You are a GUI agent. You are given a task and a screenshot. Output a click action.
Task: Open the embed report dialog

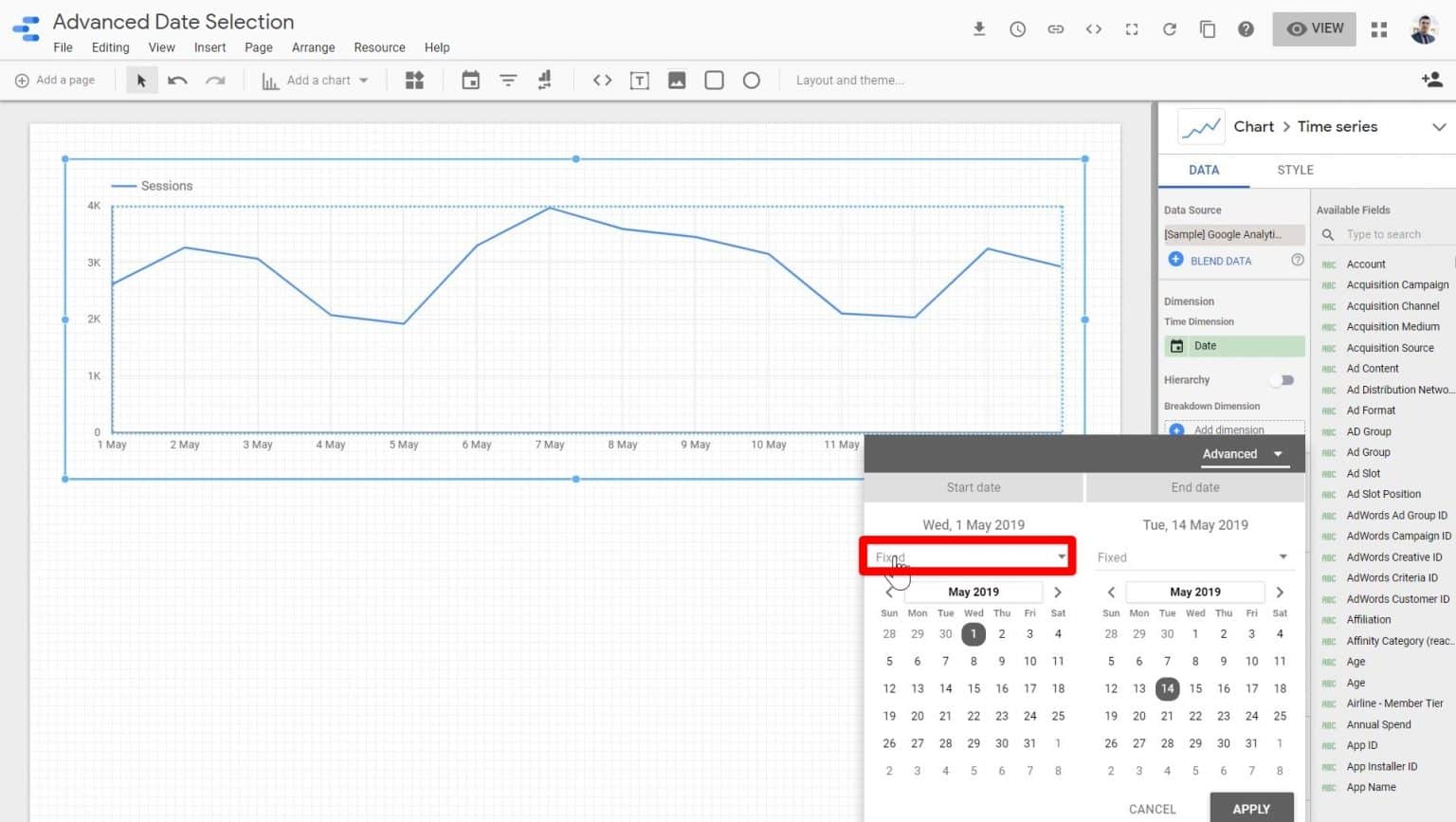(x=1093, y=29)
